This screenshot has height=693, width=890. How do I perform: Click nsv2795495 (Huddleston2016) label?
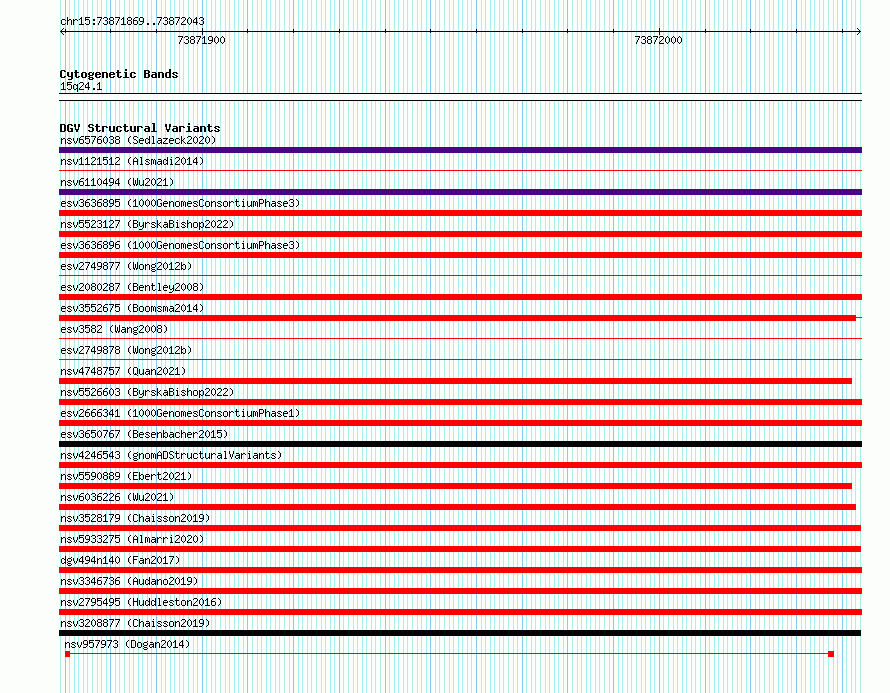(x=141, y=602)
